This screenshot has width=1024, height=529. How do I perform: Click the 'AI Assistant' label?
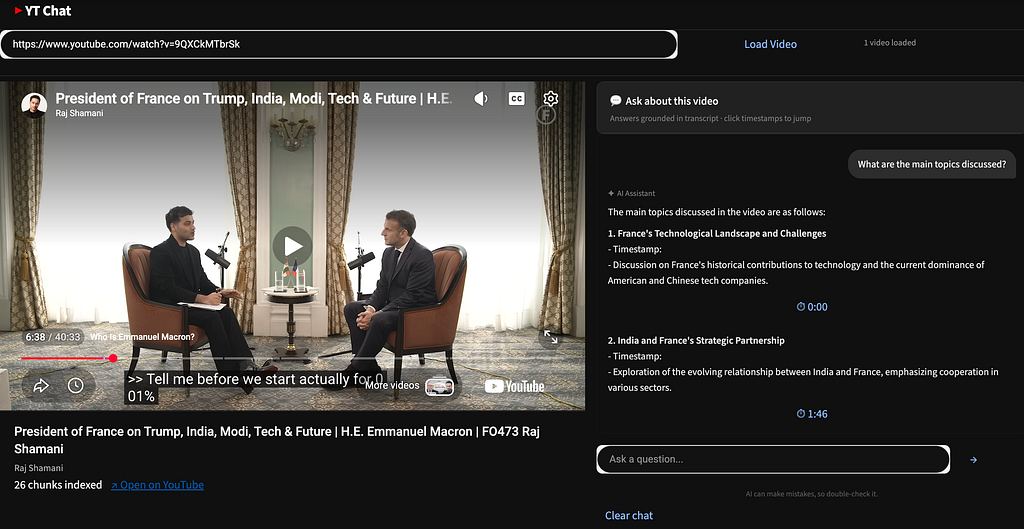click(x=632, y=193)
